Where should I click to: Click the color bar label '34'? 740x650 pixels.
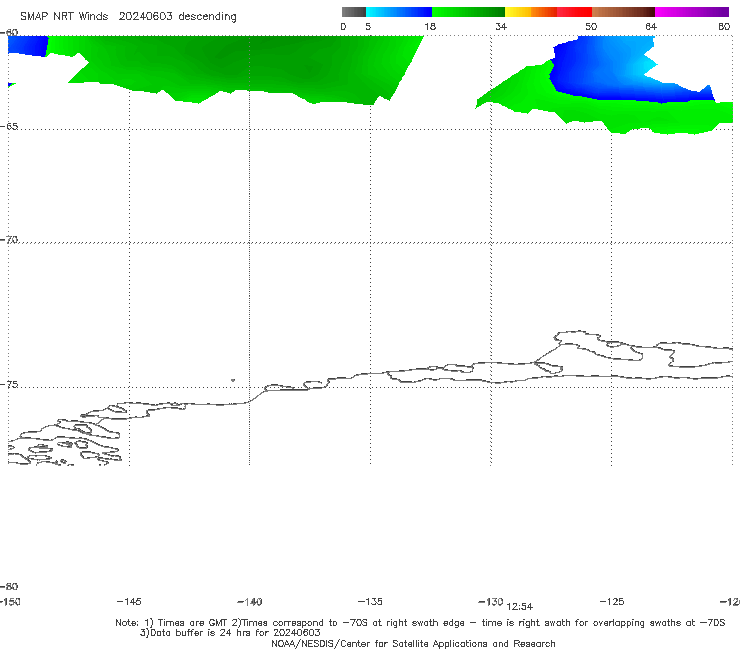click(x=501, y=26)
